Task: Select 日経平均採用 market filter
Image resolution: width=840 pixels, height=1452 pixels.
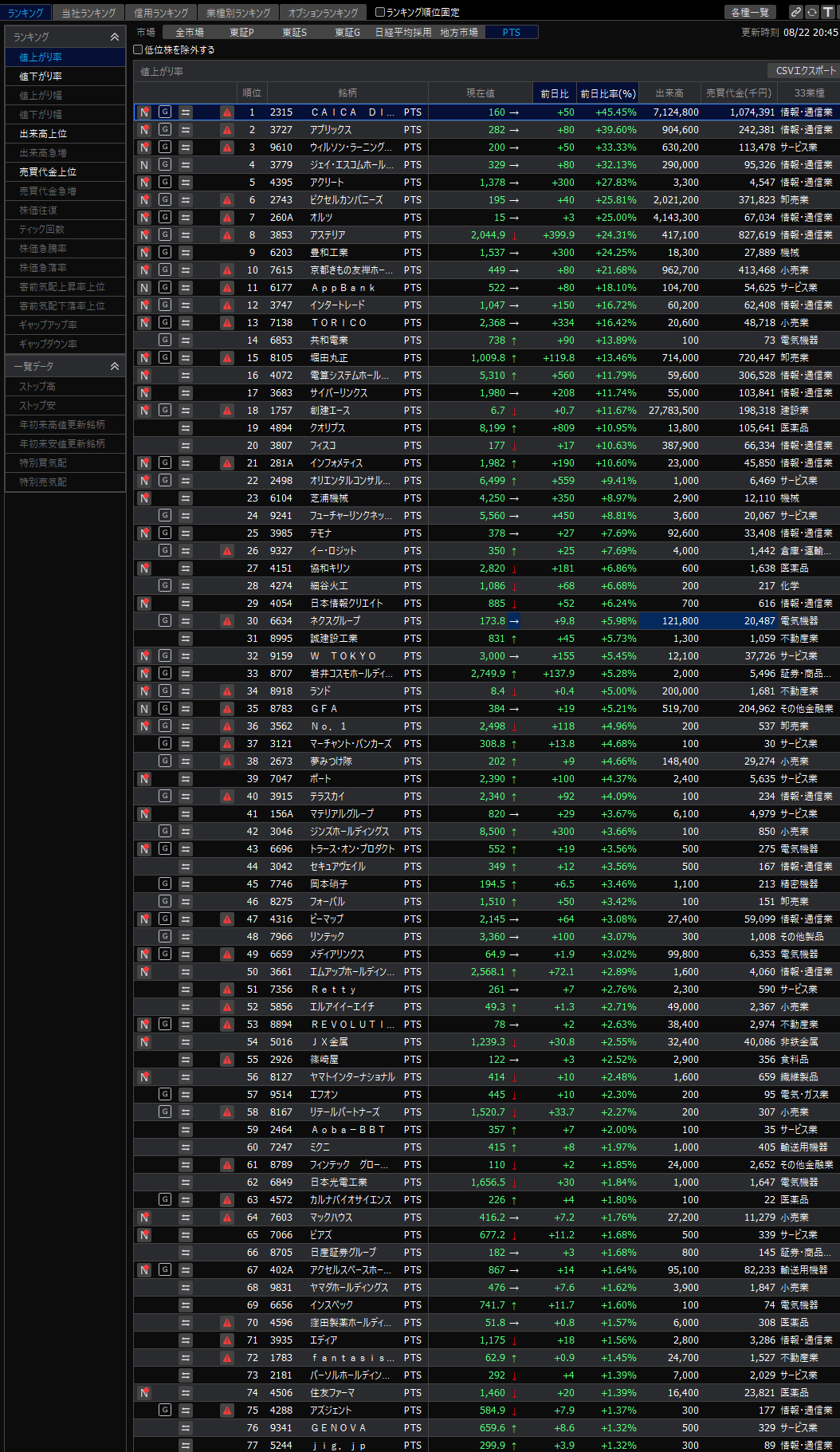Action: pyautogui.click(x=403, y=33)
